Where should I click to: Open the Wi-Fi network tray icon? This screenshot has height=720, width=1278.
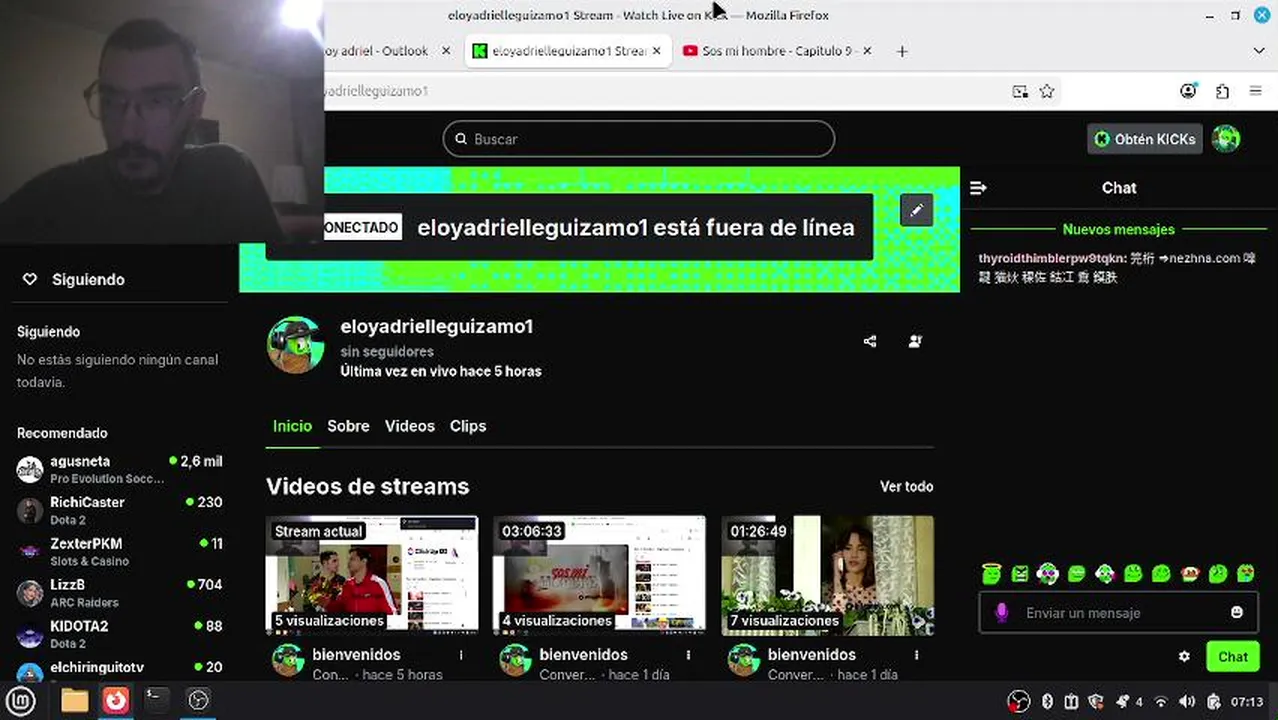(x=1161, y=701)
